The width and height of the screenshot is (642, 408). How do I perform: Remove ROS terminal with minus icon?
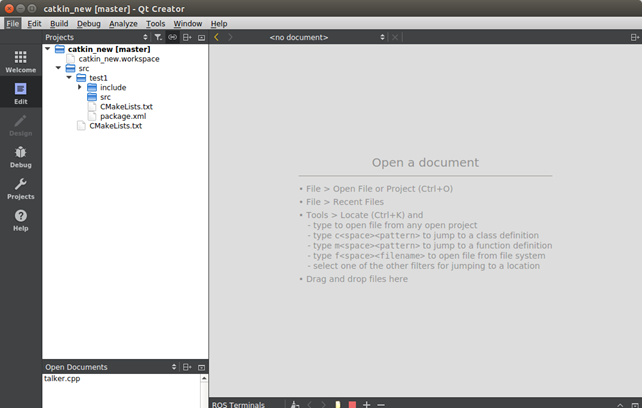point(381,404)
